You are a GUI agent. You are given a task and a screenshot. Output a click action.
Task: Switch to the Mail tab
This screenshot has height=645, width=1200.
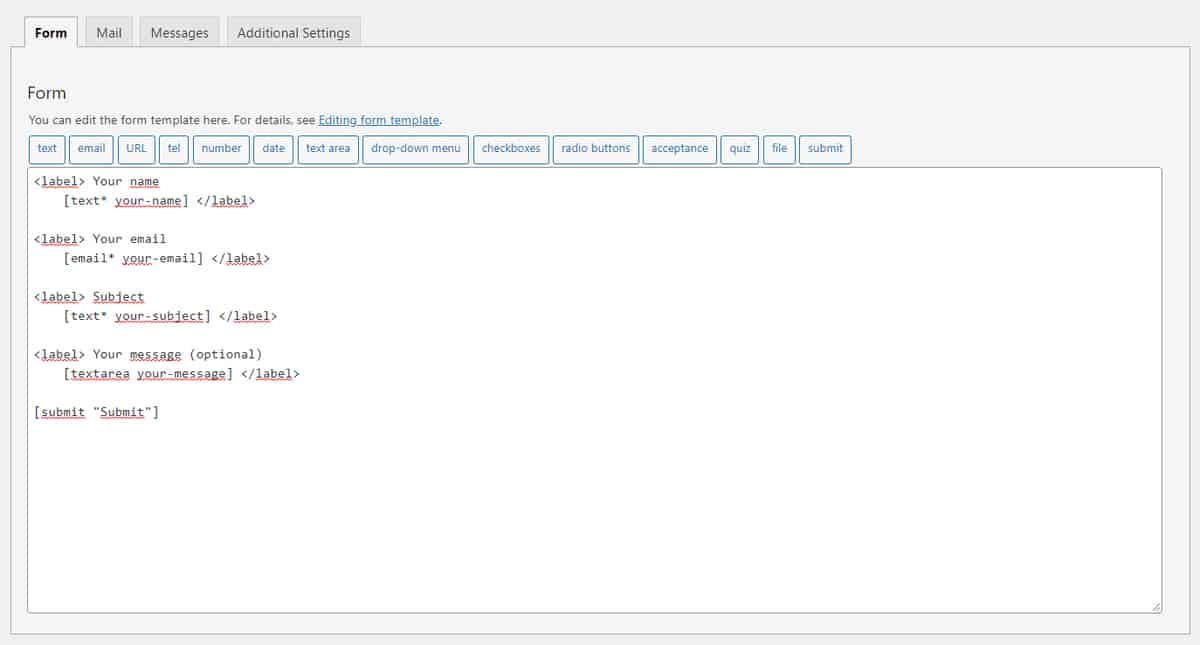click(109, 33)
